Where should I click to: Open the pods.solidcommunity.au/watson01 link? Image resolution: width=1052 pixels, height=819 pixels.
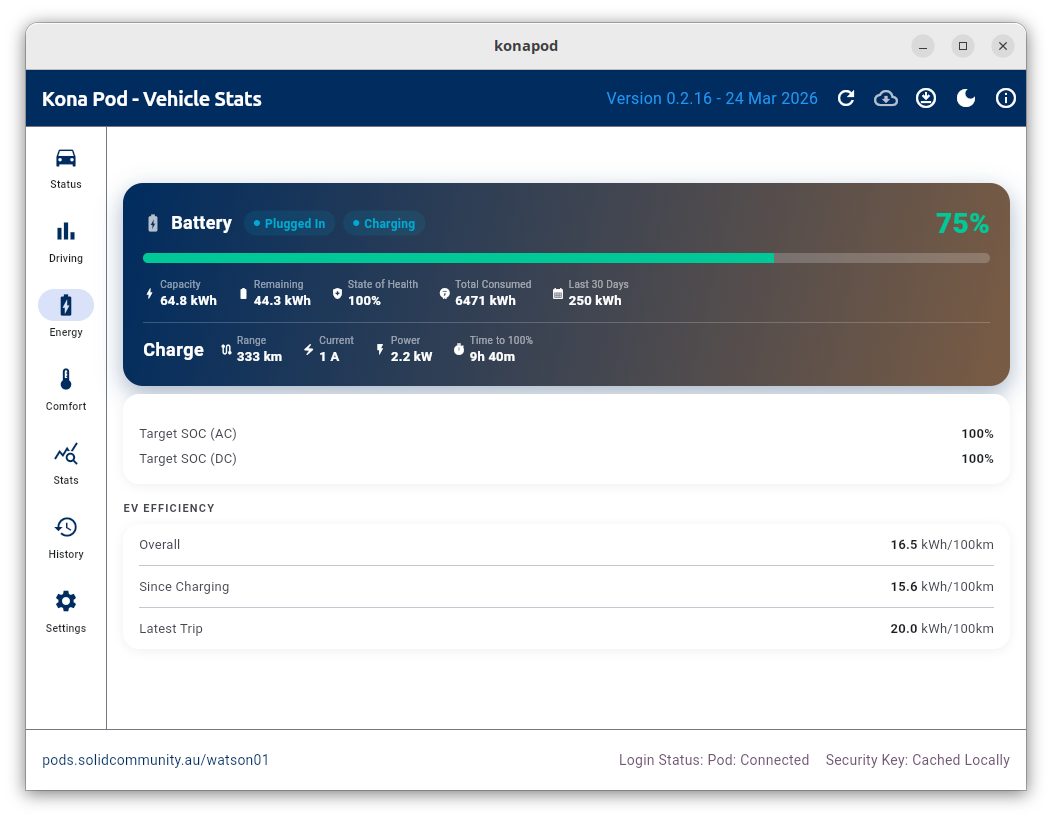pyautogui.click(x=155, y=760)
